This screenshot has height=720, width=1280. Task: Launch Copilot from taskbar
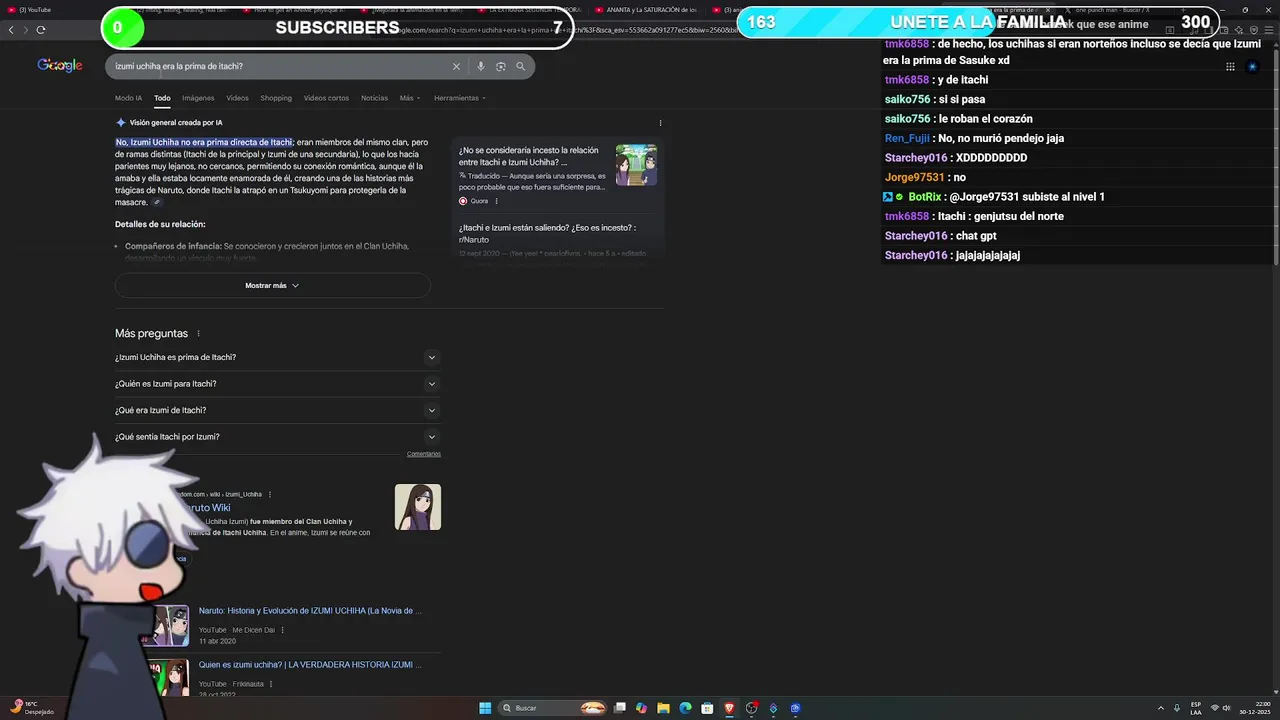[641, 708]
